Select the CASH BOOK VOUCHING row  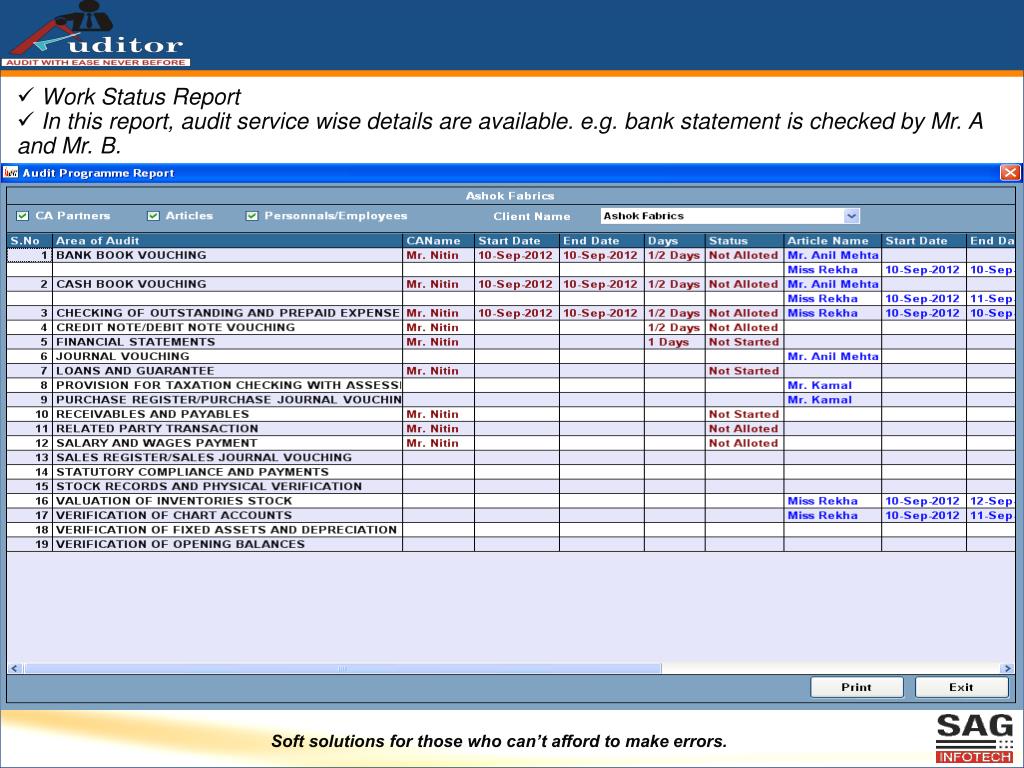tap(511, 284)
